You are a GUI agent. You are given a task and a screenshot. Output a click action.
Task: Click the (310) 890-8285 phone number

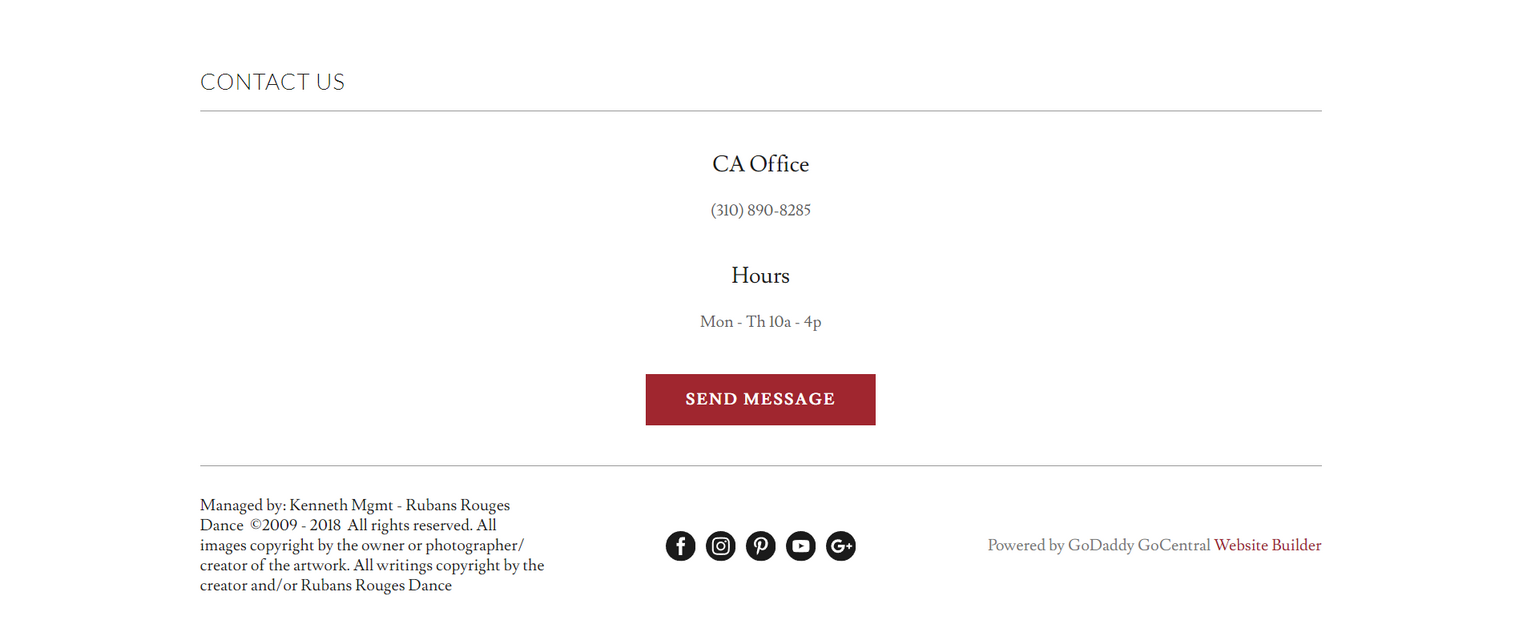(x=760, y=210)
